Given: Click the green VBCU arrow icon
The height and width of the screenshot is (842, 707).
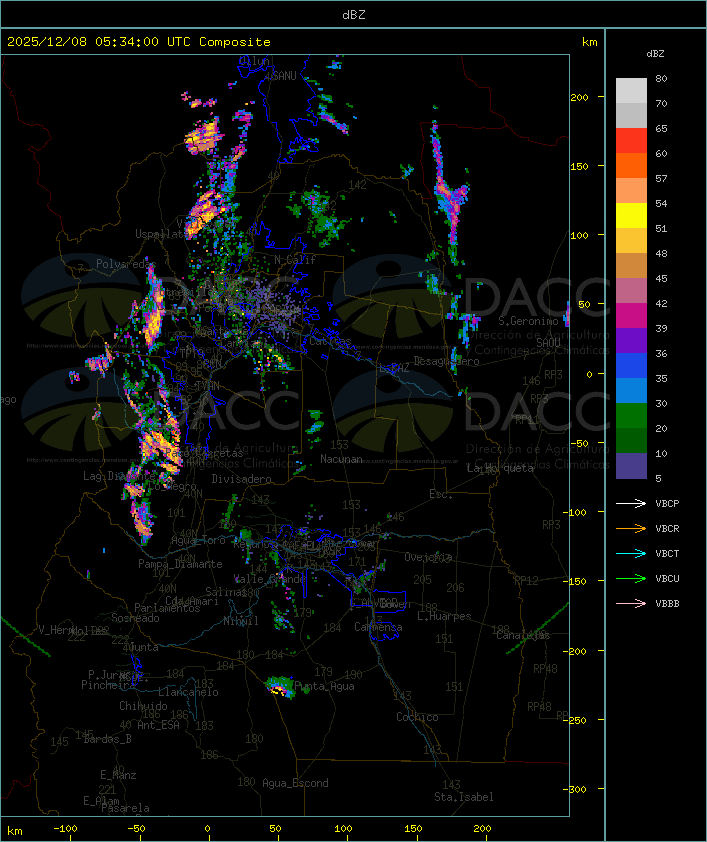Looking at the screenshot, I should (631, 578).
